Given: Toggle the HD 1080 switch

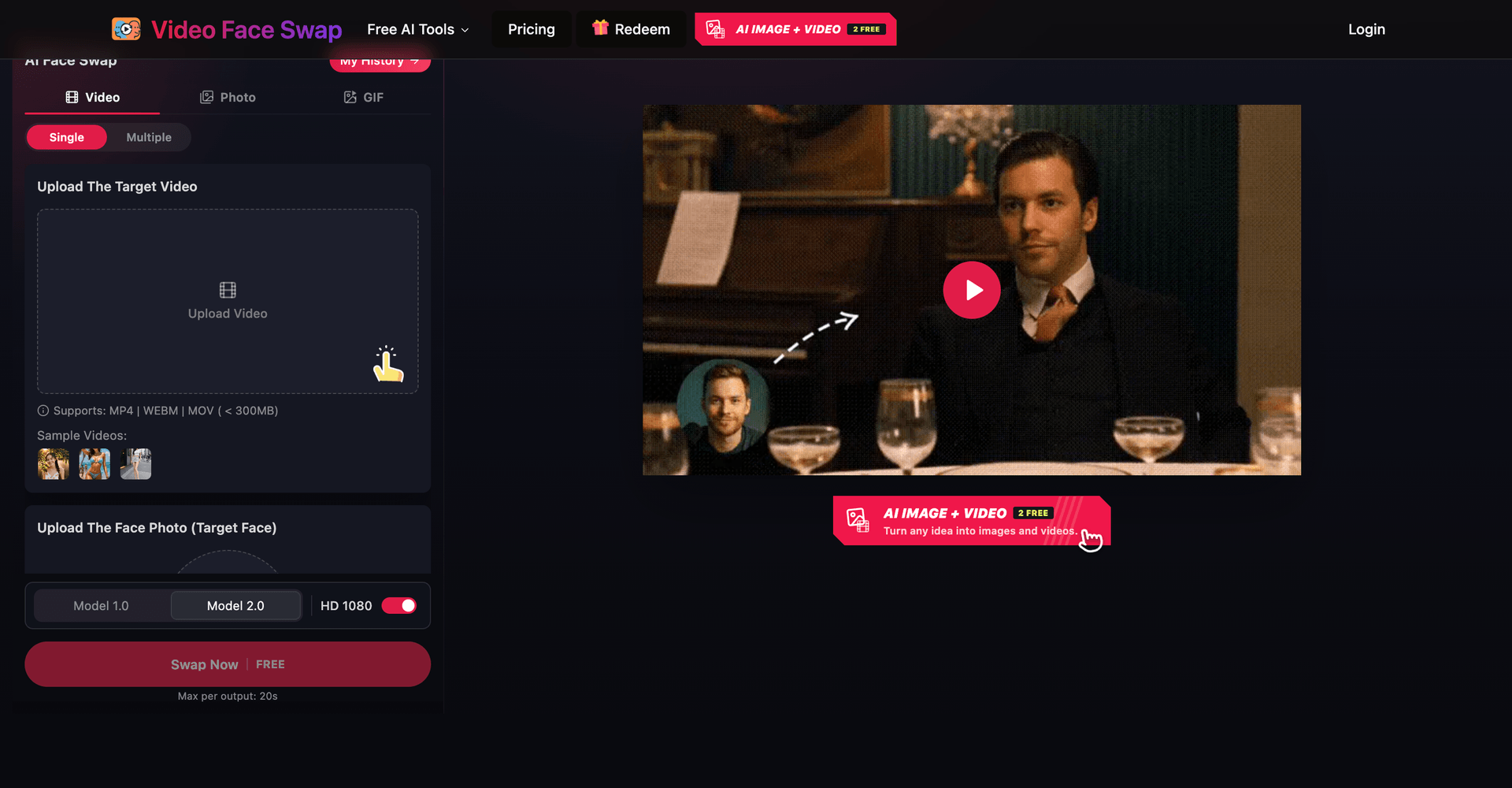Looking at the screenshot, I should click(399, 605).
